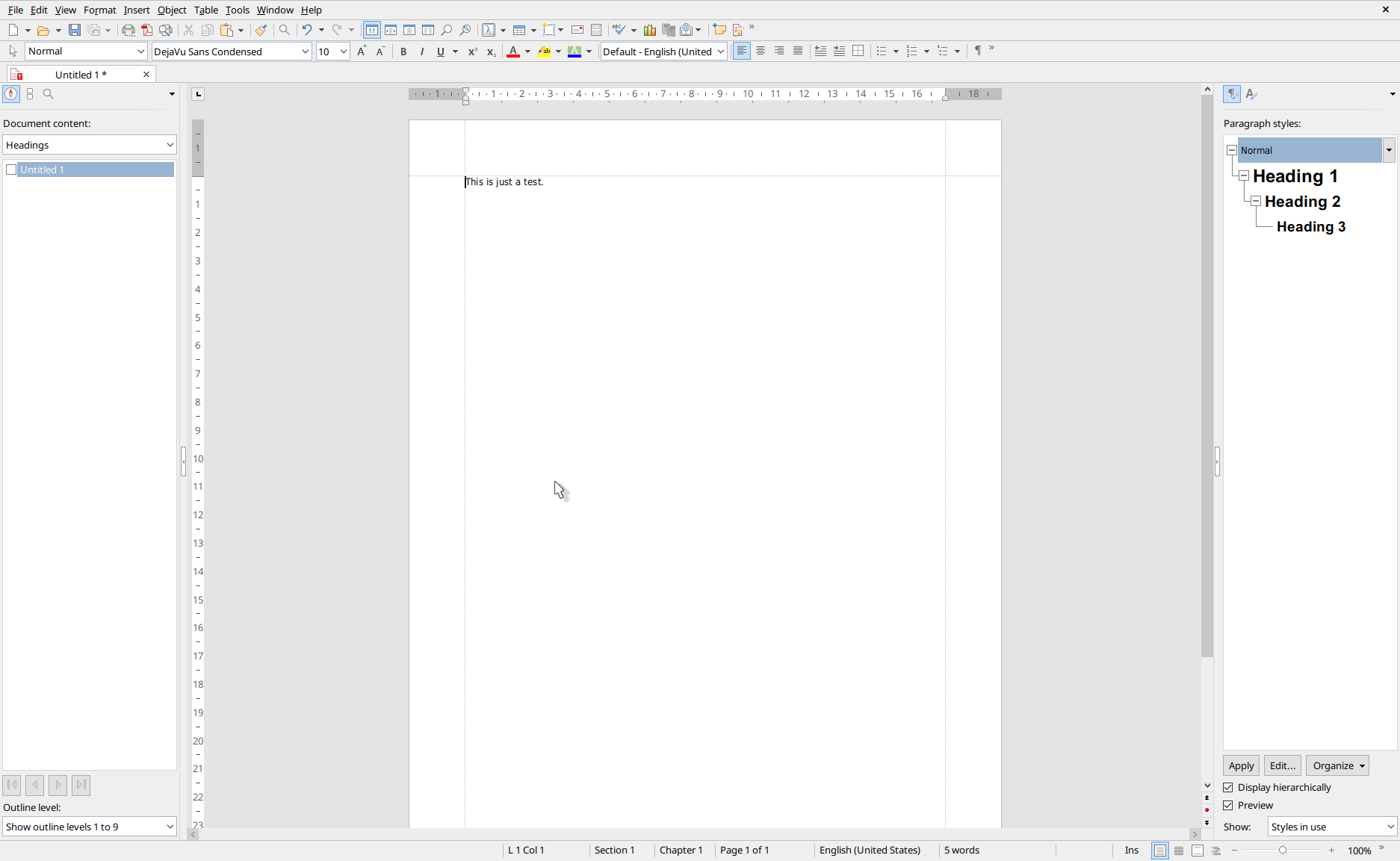Click the Undo arrow icon
This screenshot has height=861, width=1400.
(306, 30)
